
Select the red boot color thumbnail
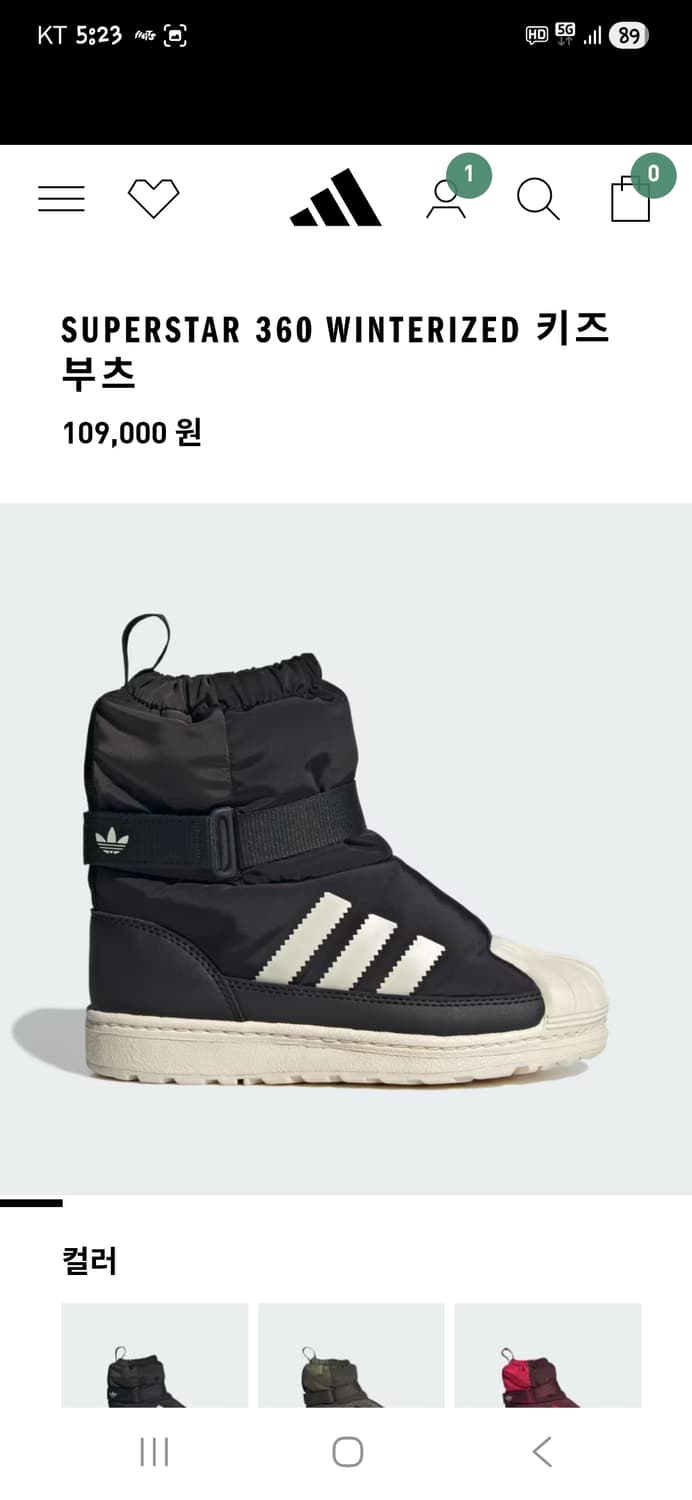point(548,1355)
